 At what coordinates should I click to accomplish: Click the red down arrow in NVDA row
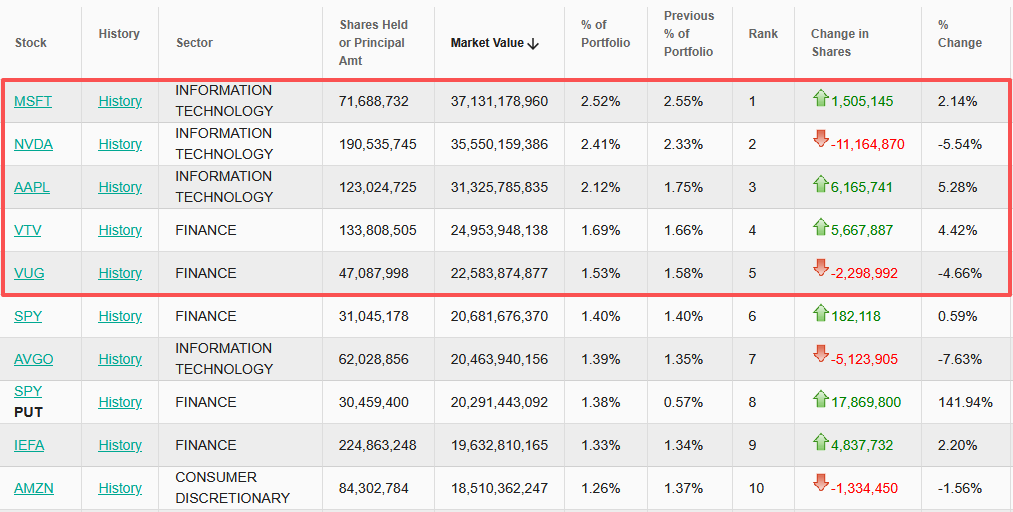[x=821, y=140]
